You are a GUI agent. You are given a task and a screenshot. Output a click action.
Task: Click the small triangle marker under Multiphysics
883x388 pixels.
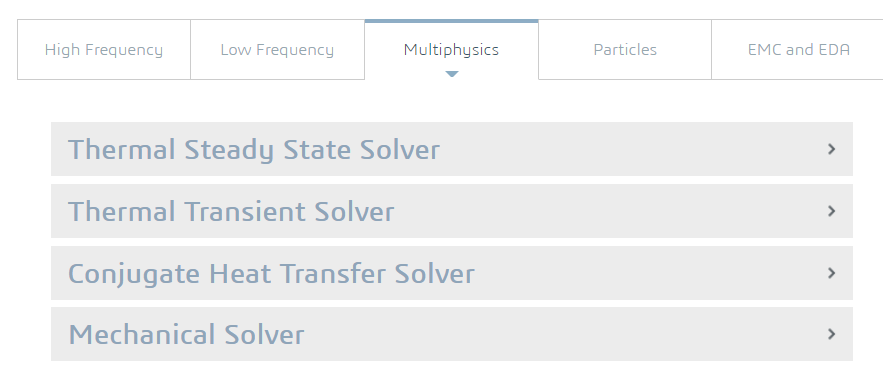coord(452,74)
